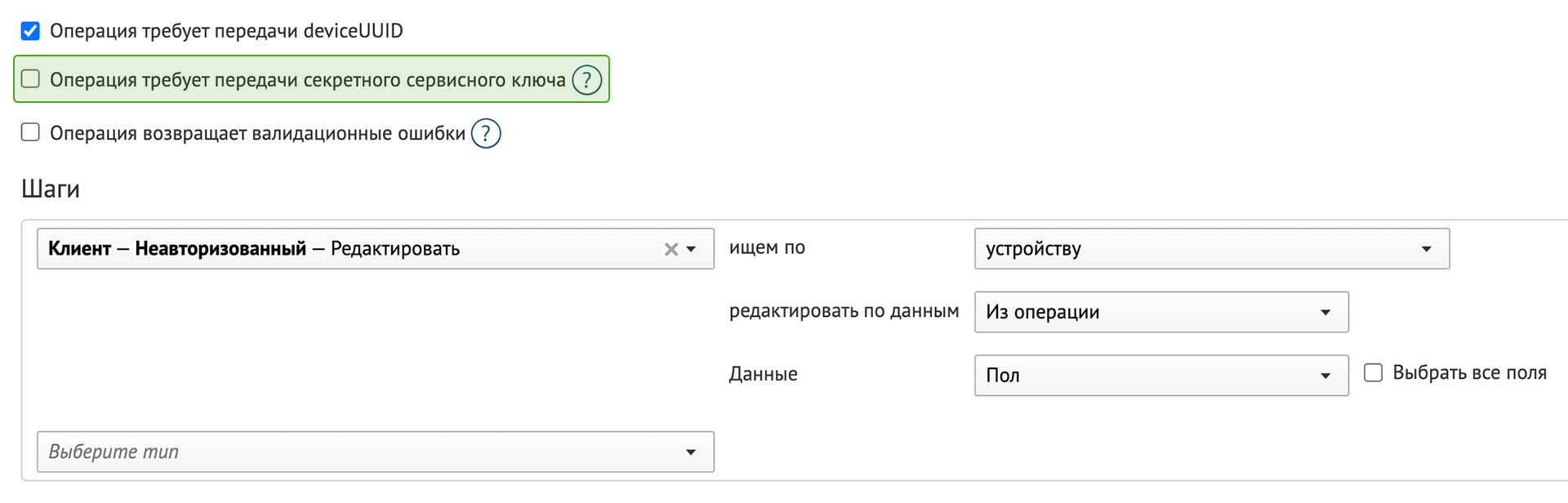Enable 'Операция возвращает валидационные ошибки'

click(x=30, y=132)
